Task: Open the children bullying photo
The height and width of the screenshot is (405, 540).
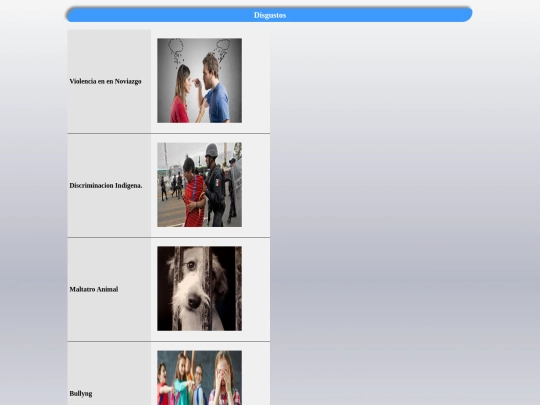Action: click(x=199, y=378)
